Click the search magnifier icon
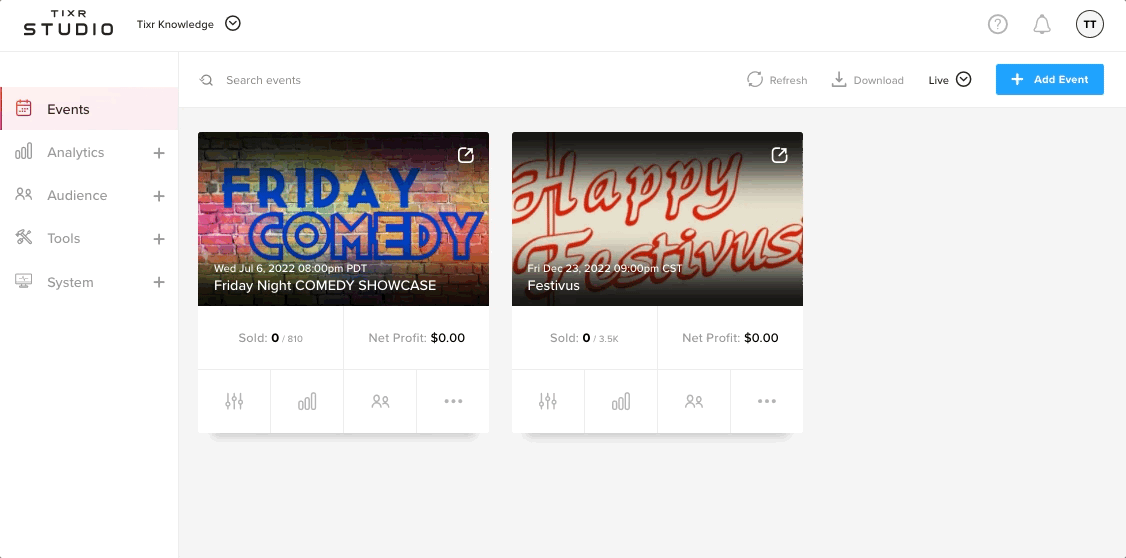1126x558 pixels. [x=207, y=80]
